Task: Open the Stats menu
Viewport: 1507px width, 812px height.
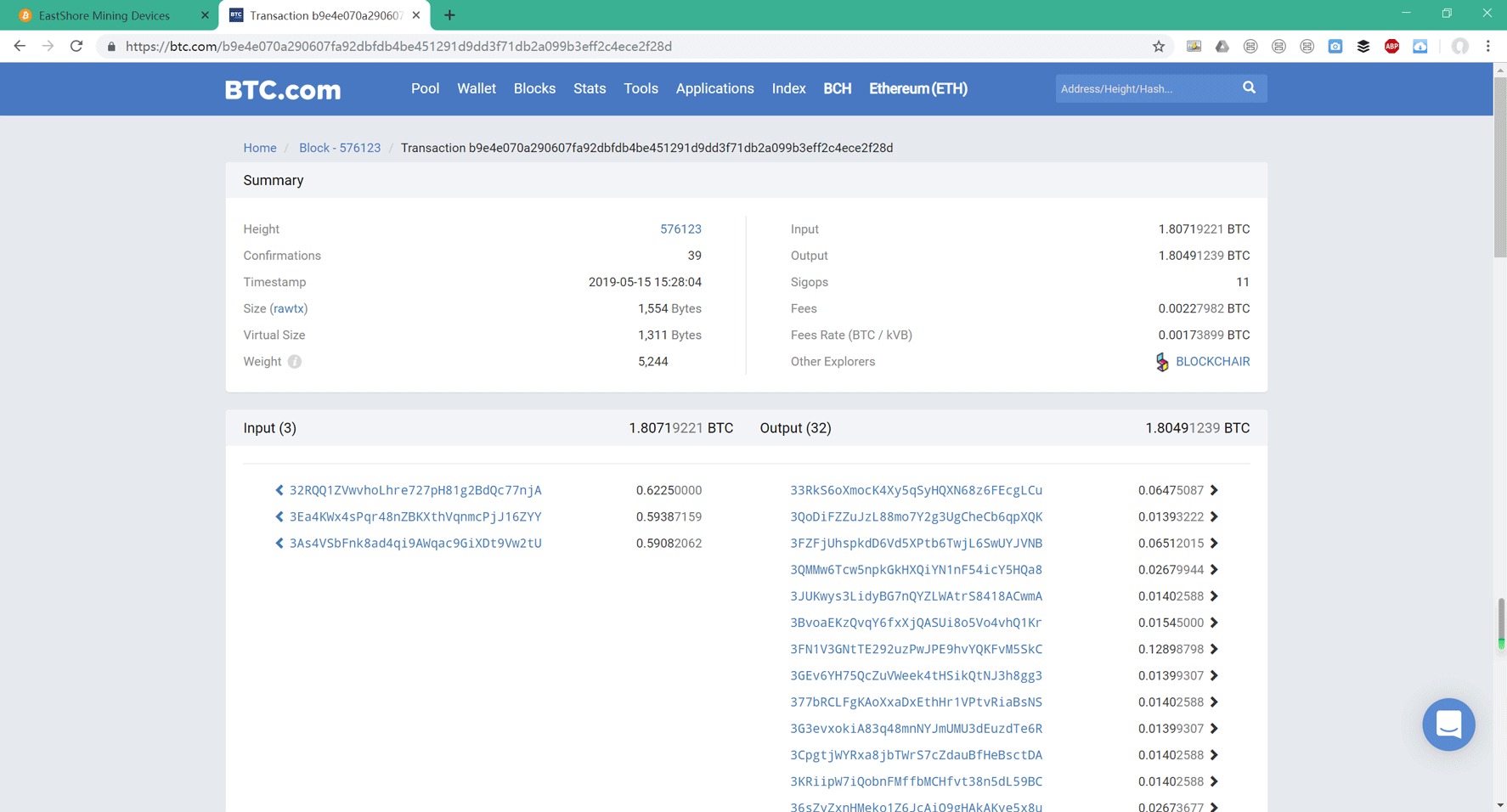Action: 590,88
